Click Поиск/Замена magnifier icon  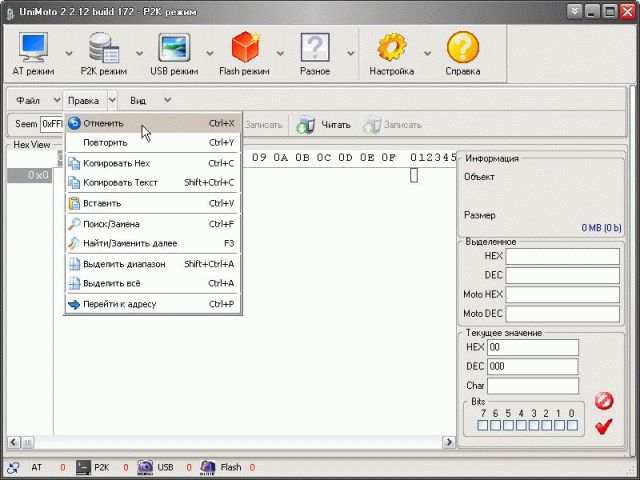[x=74, y=224]
